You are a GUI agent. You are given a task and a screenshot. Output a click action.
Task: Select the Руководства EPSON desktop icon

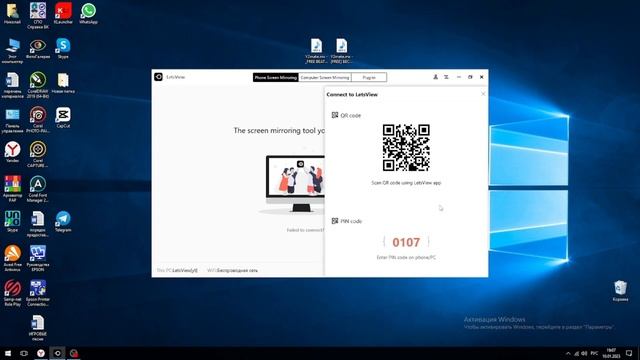(38, 258)
